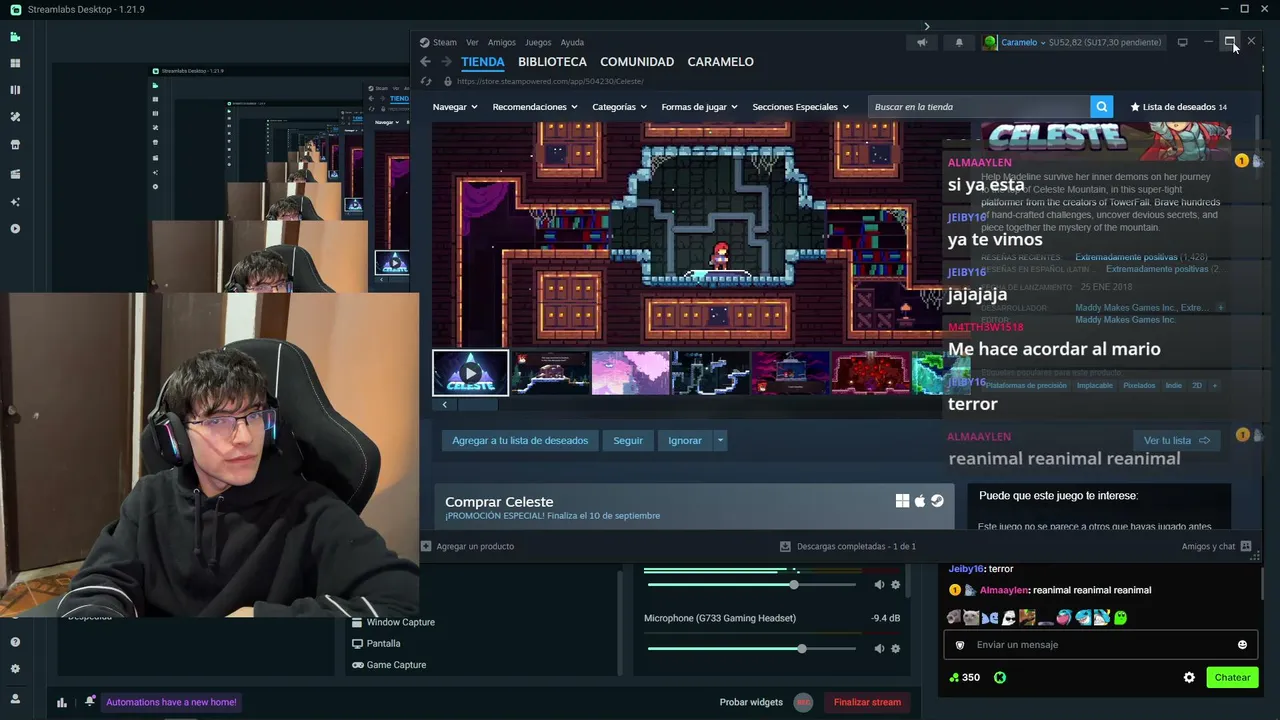Open the Streamlabs Highlighter clapperboard icon
Viewport: 1280px width, 720px height.
(x=15, y=174)
